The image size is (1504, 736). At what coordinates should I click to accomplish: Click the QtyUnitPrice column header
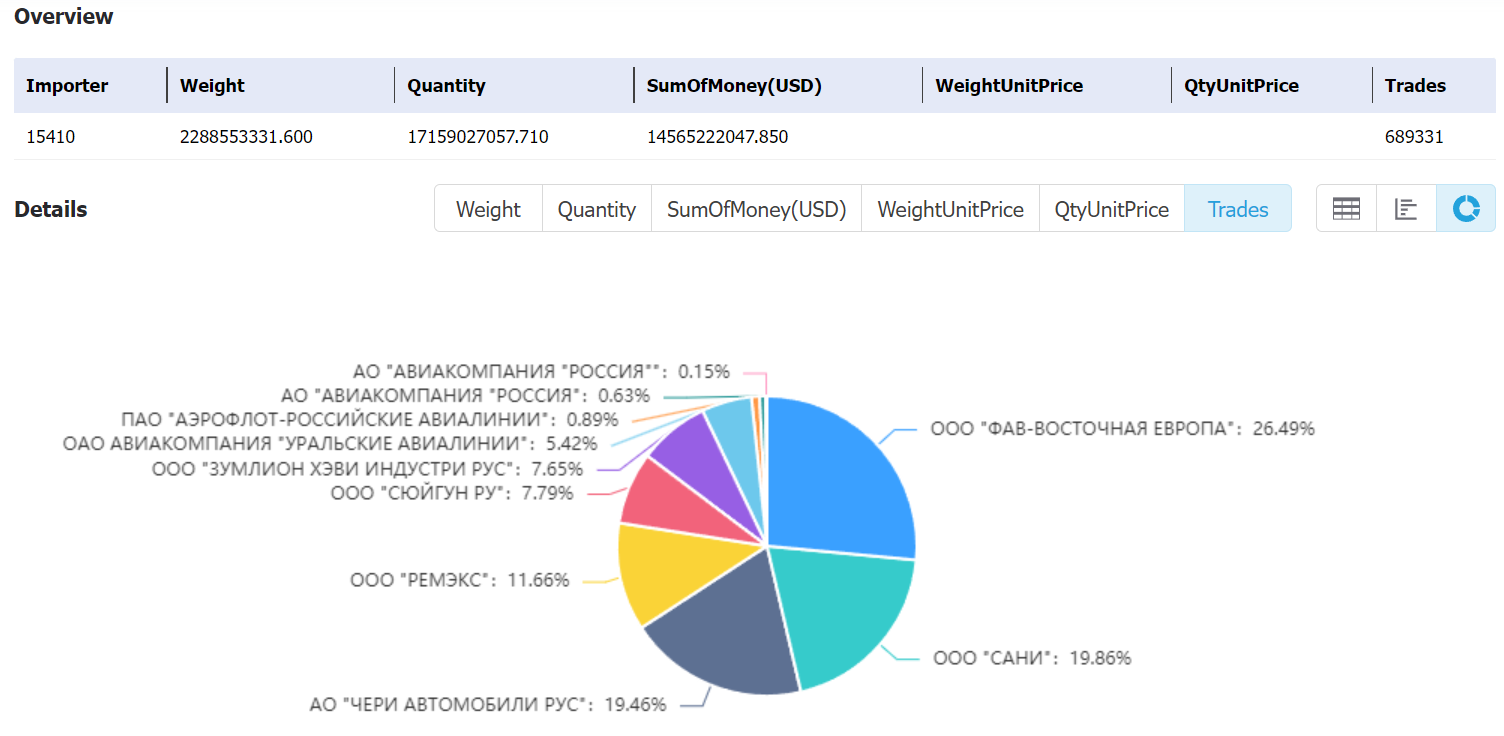(x=1241, y=86)
